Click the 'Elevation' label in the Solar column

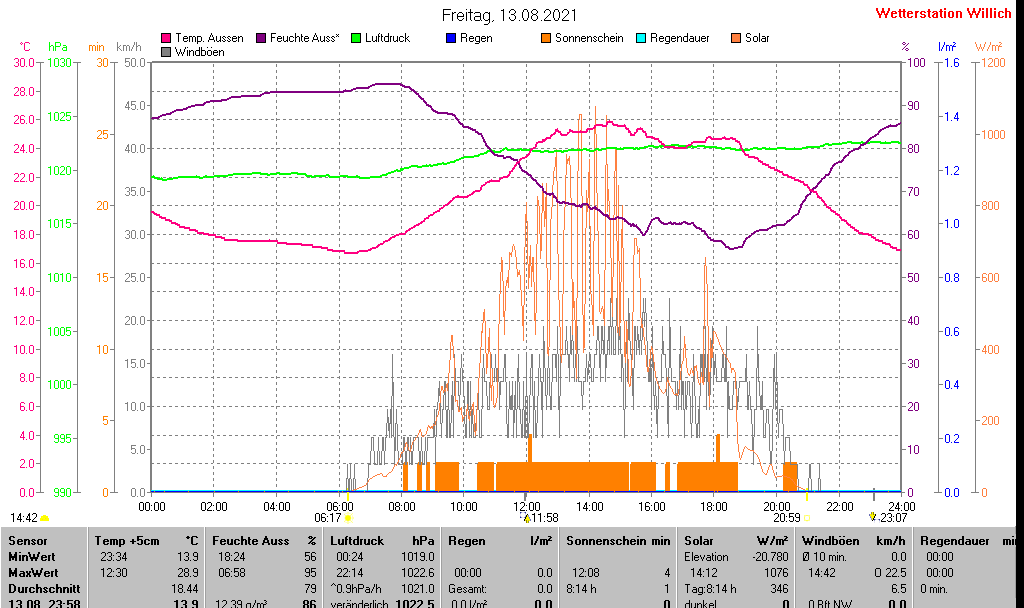(x=706, y=557)
